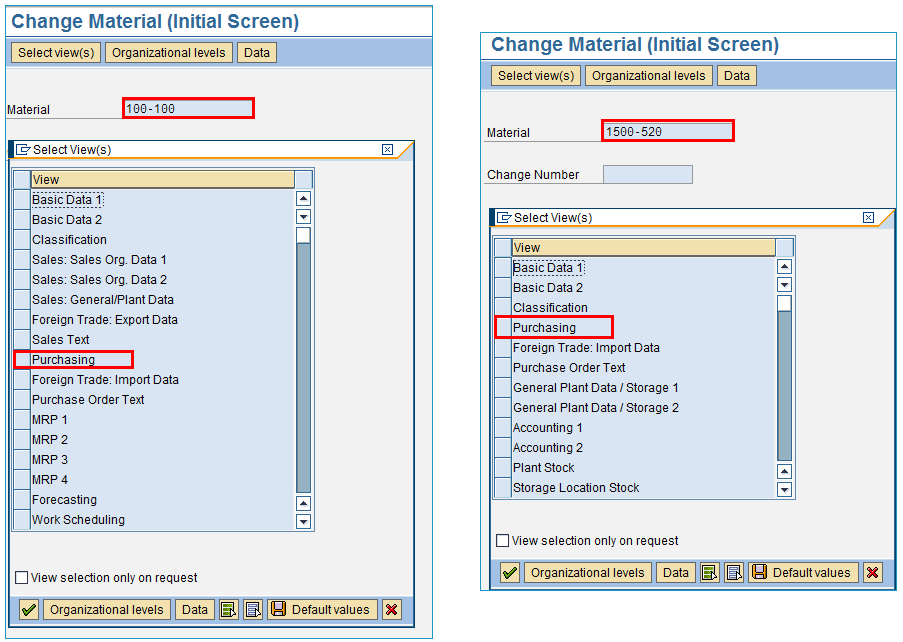Click the Select All views icon in left dialog
This screenshot has width=903, height=642.
(x=228, y=609)
